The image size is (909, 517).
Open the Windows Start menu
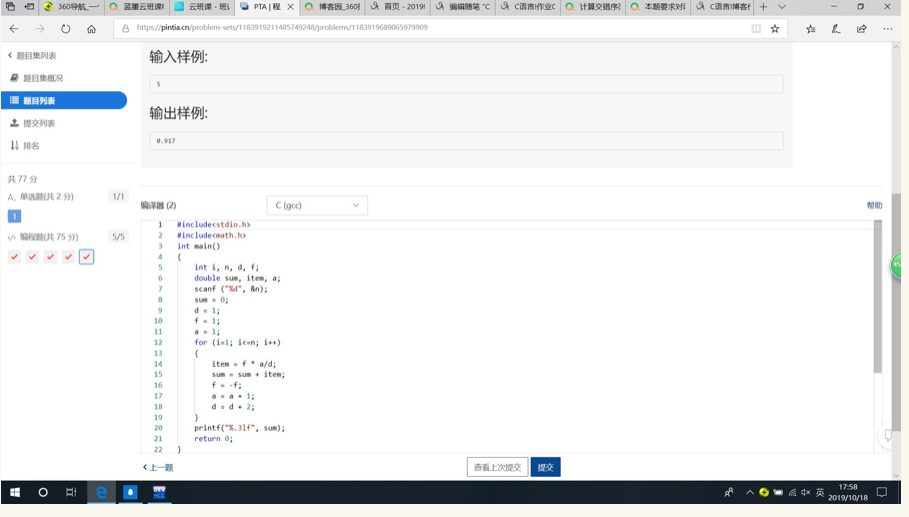pyautogui.click(x=14, y=492)
